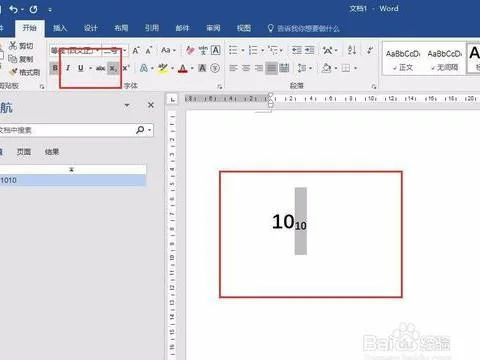Apply multilevel list
Viewport: 480px width, 360px height.
click(273, 50)
